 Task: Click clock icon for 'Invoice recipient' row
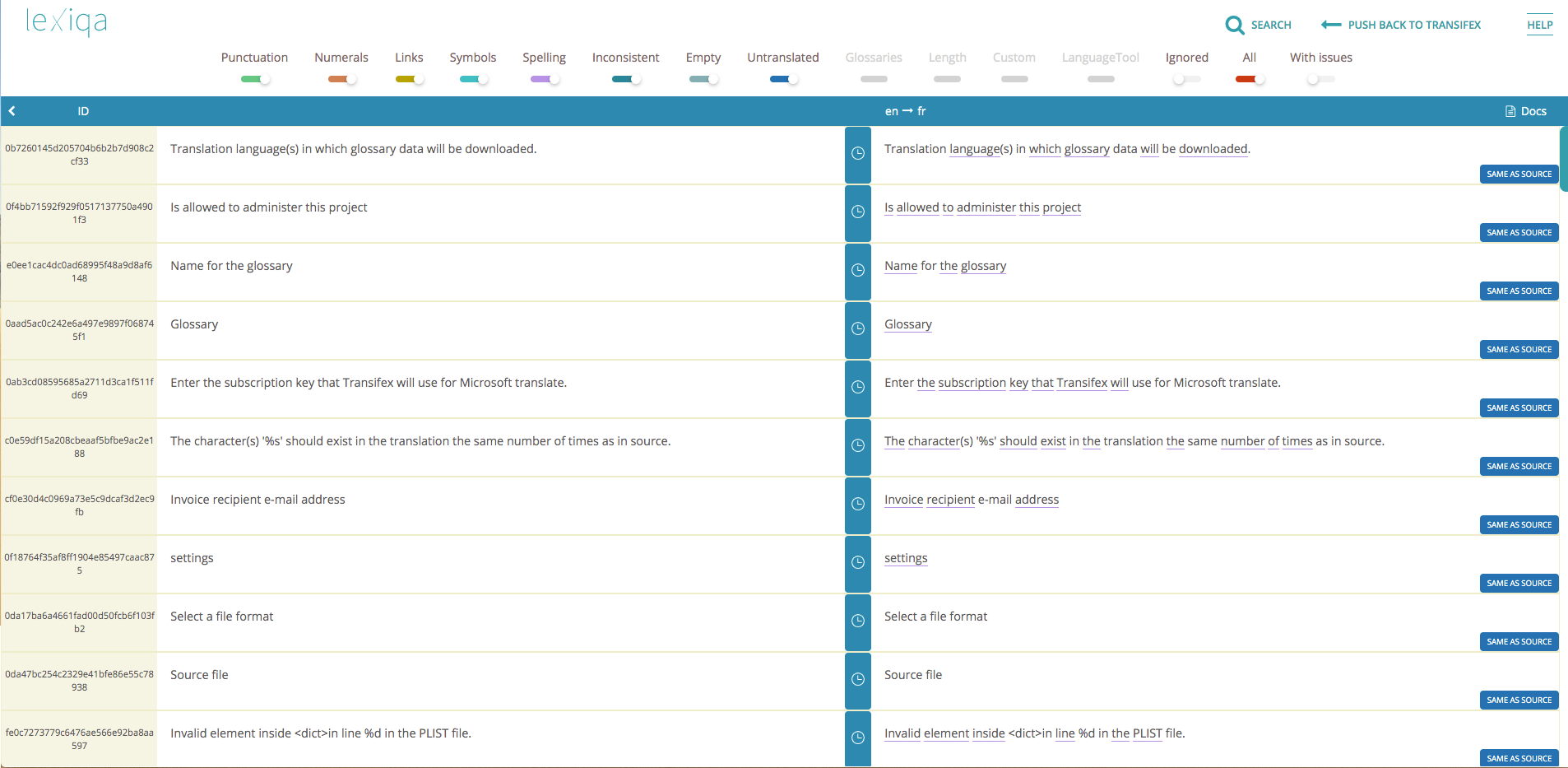(x=857, y=505)
